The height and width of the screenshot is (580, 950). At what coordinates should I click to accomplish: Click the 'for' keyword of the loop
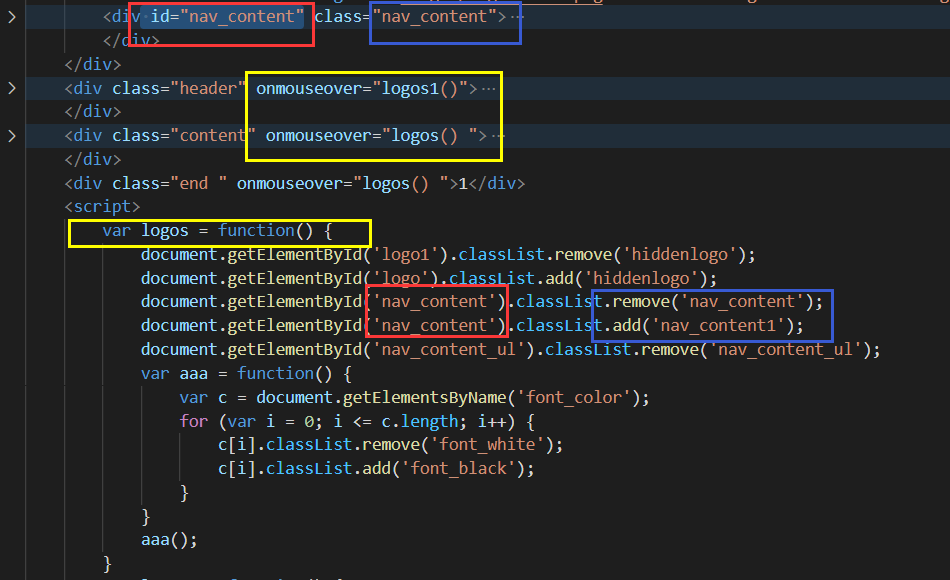(x=193, y=421)
